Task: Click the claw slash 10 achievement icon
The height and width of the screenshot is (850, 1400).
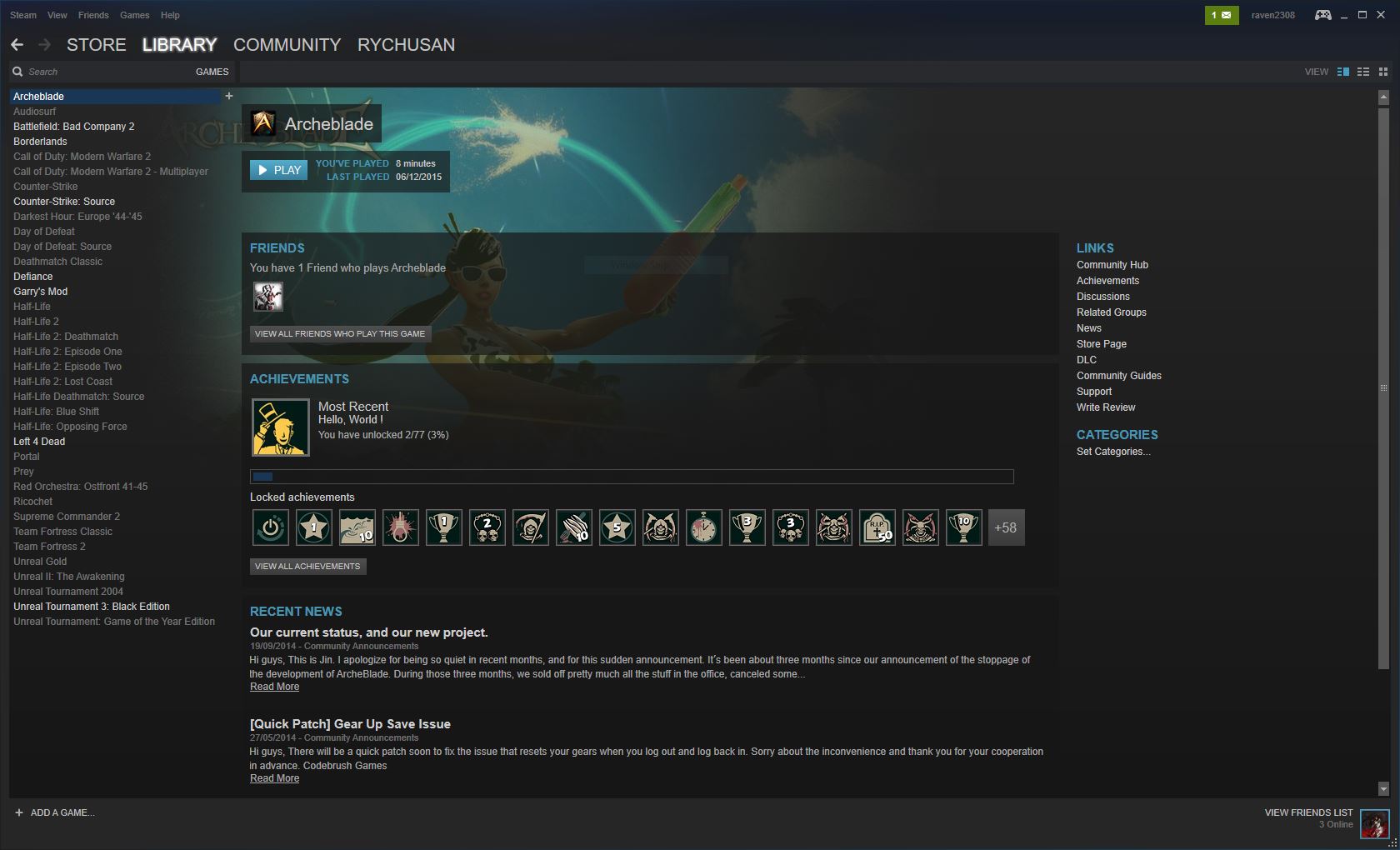Action: tap(574, 527)
